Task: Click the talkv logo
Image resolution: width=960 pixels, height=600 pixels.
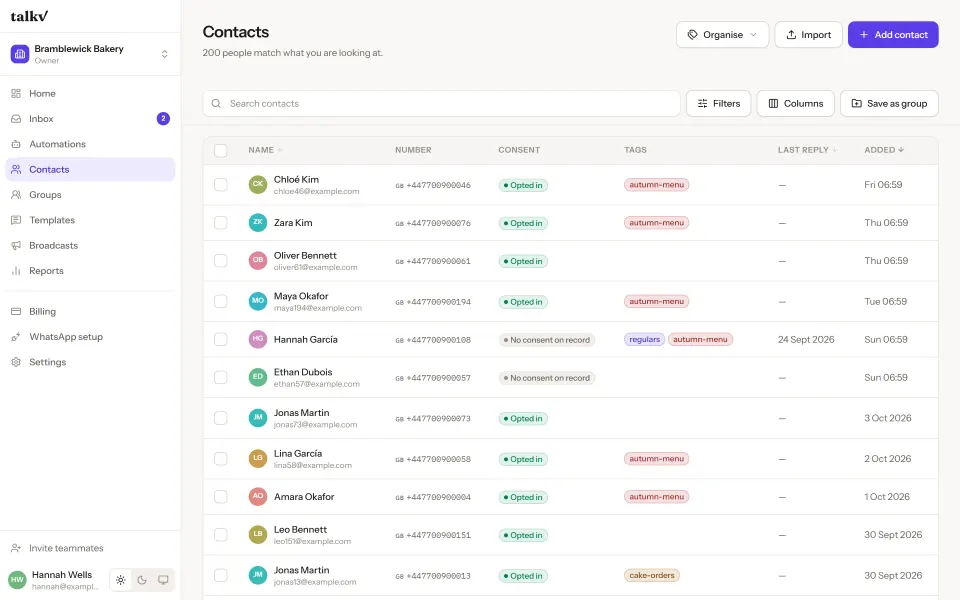Action: pos(29,16)
